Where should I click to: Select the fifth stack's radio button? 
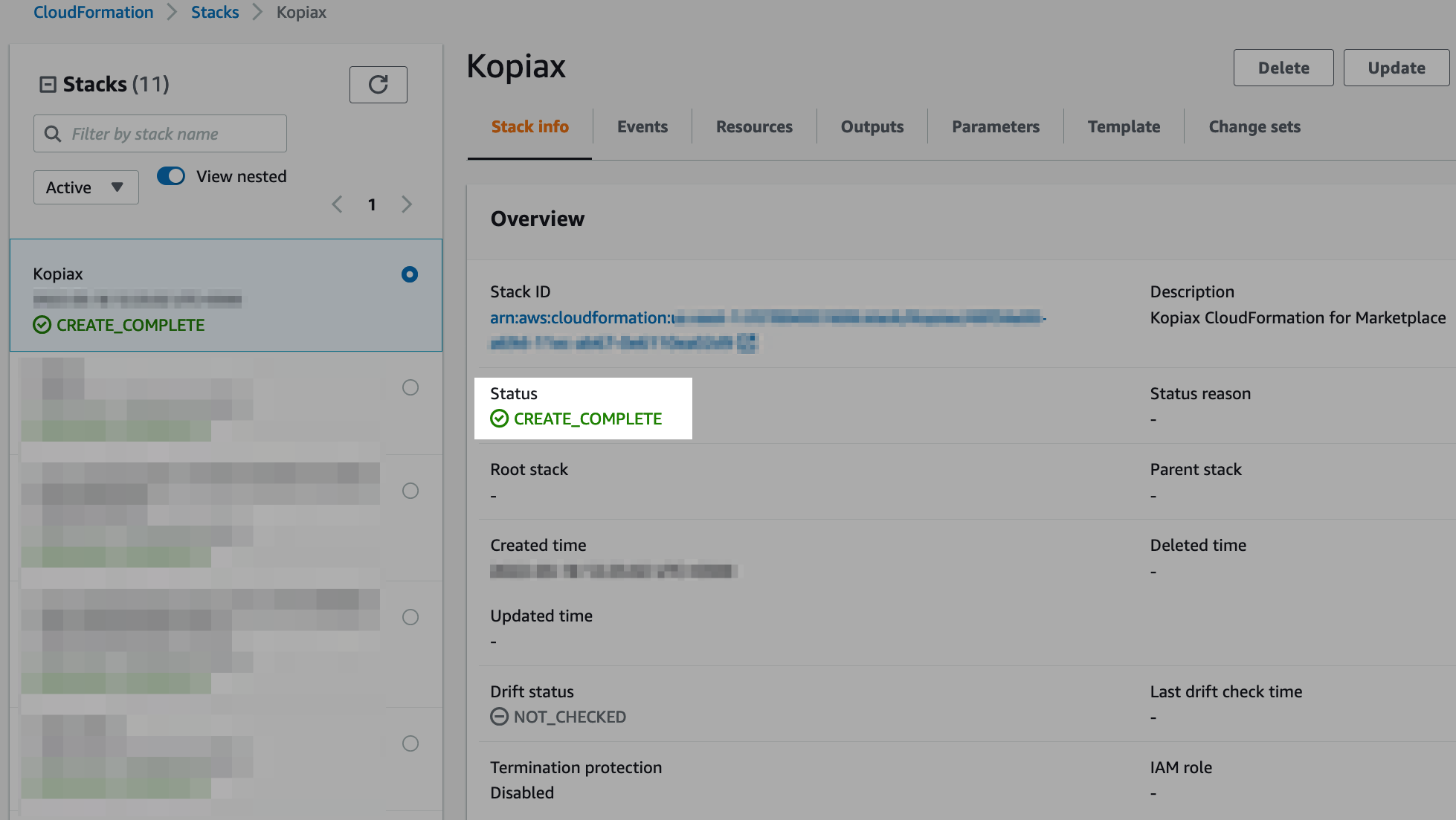coord(410,744)
